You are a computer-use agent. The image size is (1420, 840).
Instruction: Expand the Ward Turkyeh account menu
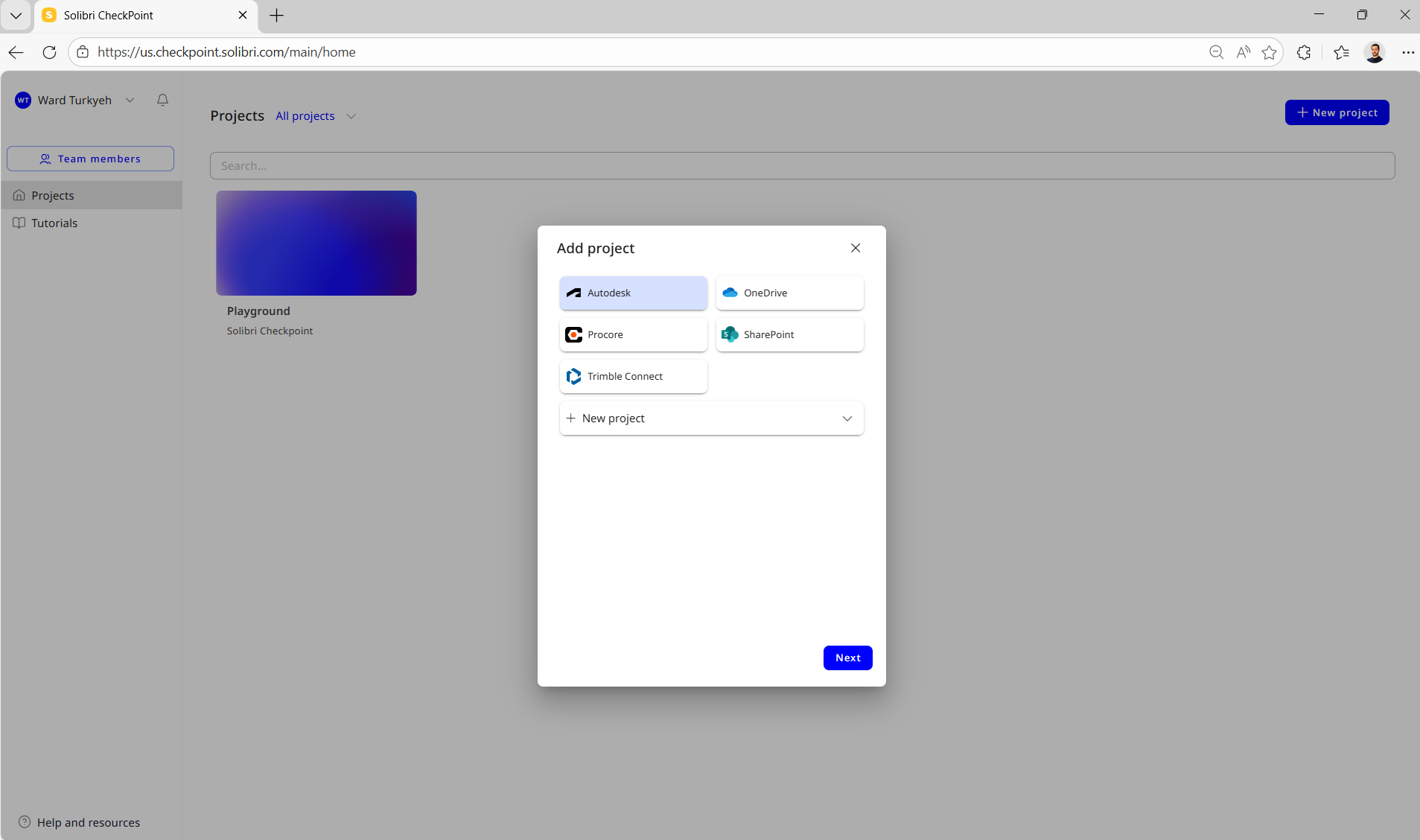pos(130,100)
